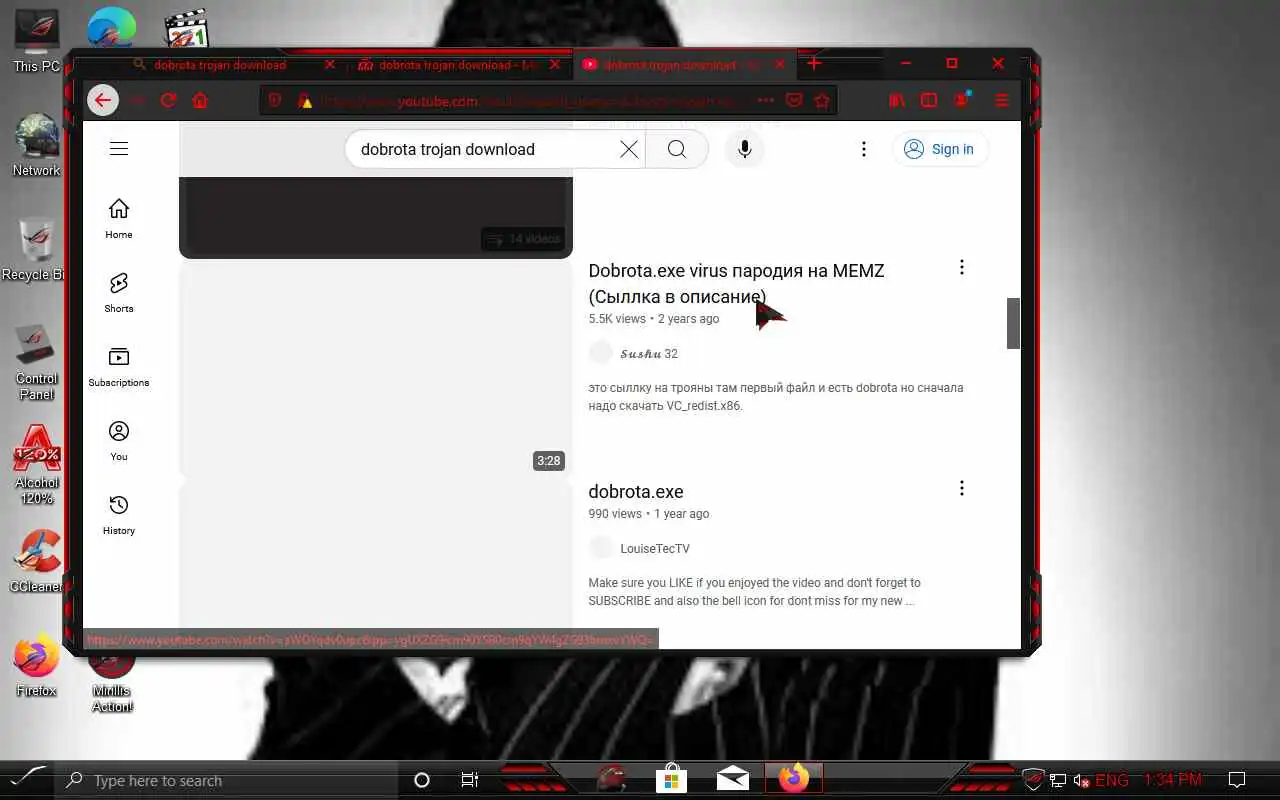Open more options for dobrota.exe video

coord(962,488)
